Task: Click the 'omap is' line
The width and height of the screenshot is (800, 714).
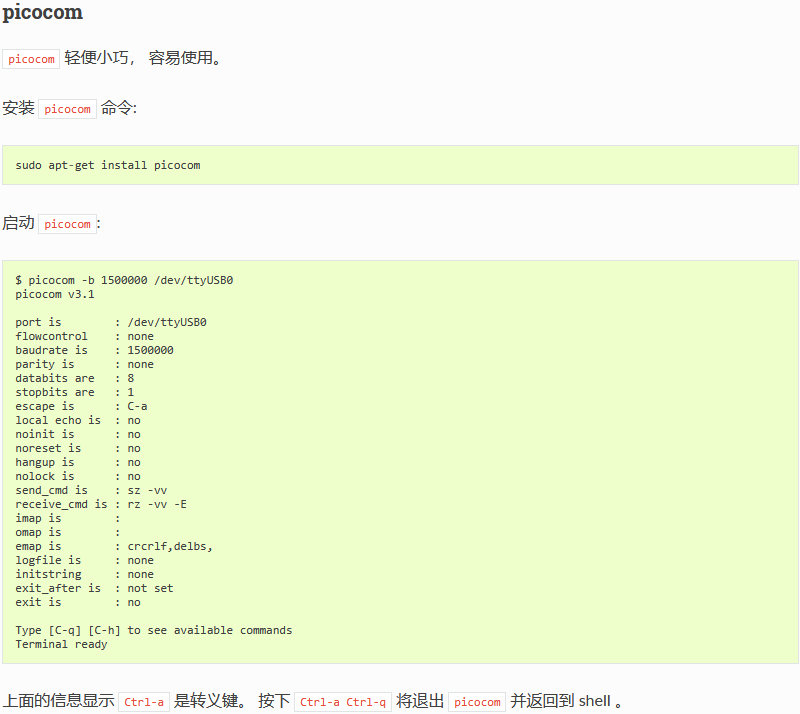Action: pyautogui.click(x=67, y=532)
